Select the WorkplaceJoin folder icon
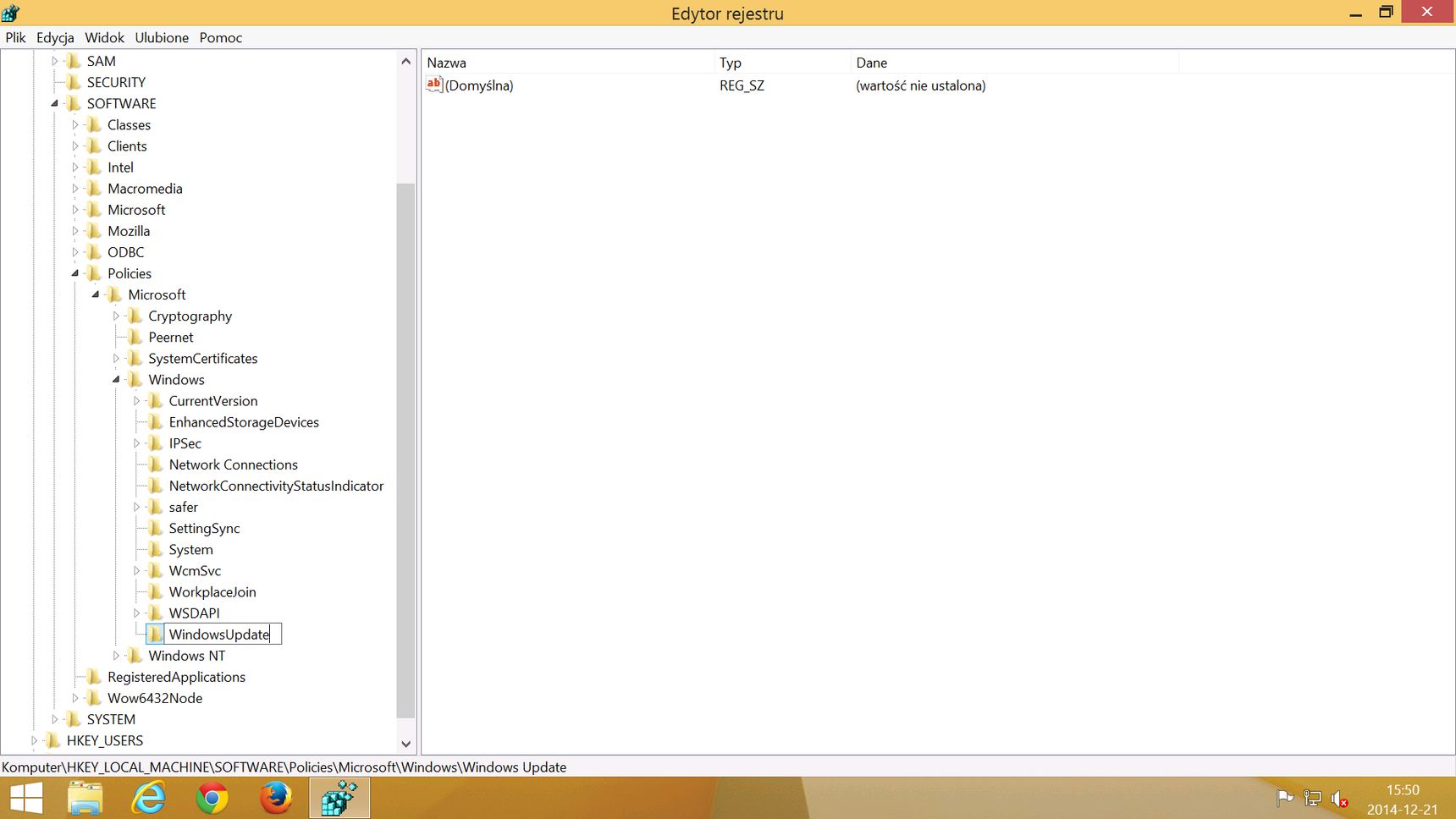Viewport: 1456px width, 819px height. pos(155,591)
